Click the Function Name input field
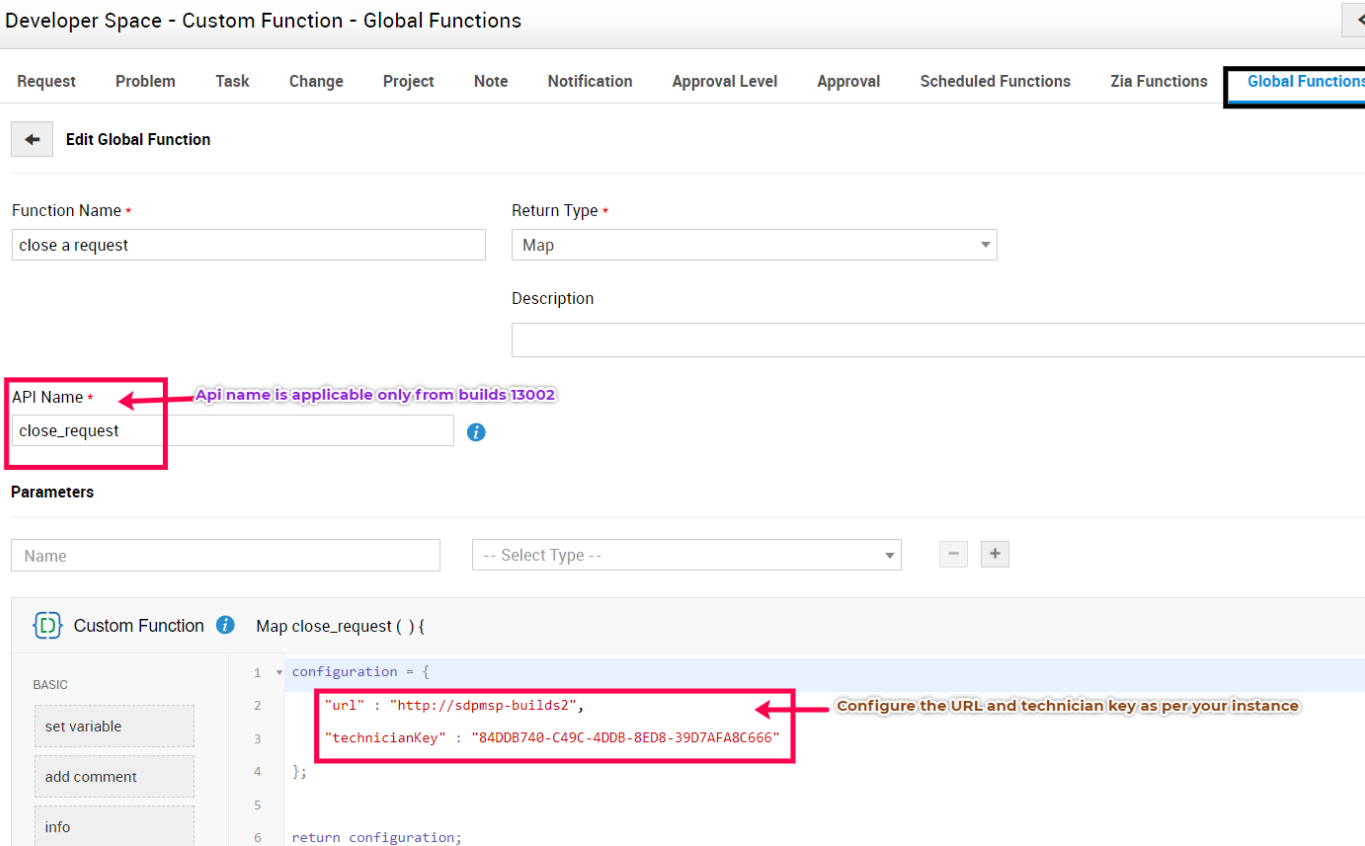Viewport: 1365px width, 846px height. click(248, 245)
